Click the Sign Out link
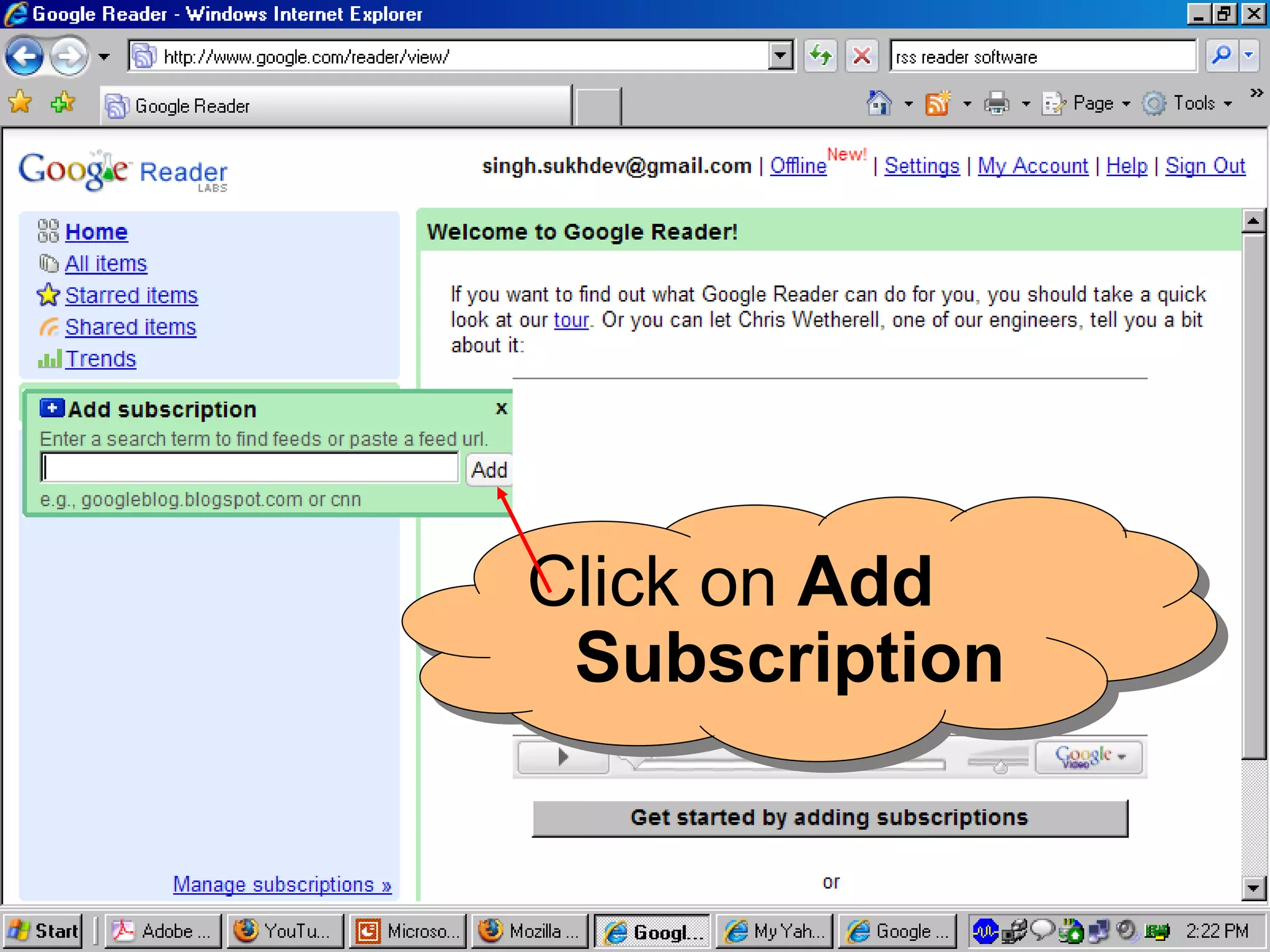The image size is (1270, 952). (x=1205, y=165)
